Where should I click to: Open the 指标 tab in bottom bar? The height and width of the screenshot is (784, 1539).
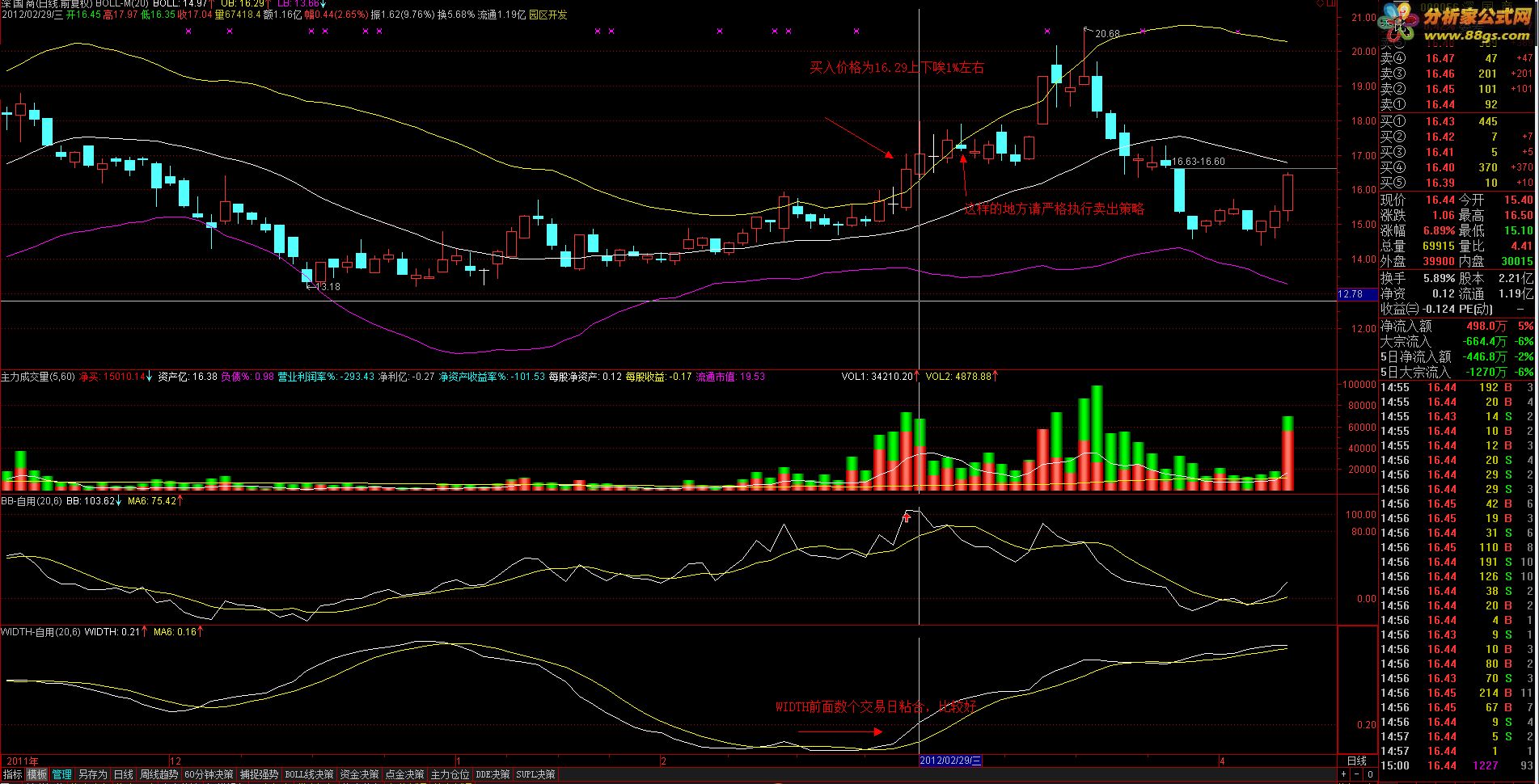coord(12,774)
